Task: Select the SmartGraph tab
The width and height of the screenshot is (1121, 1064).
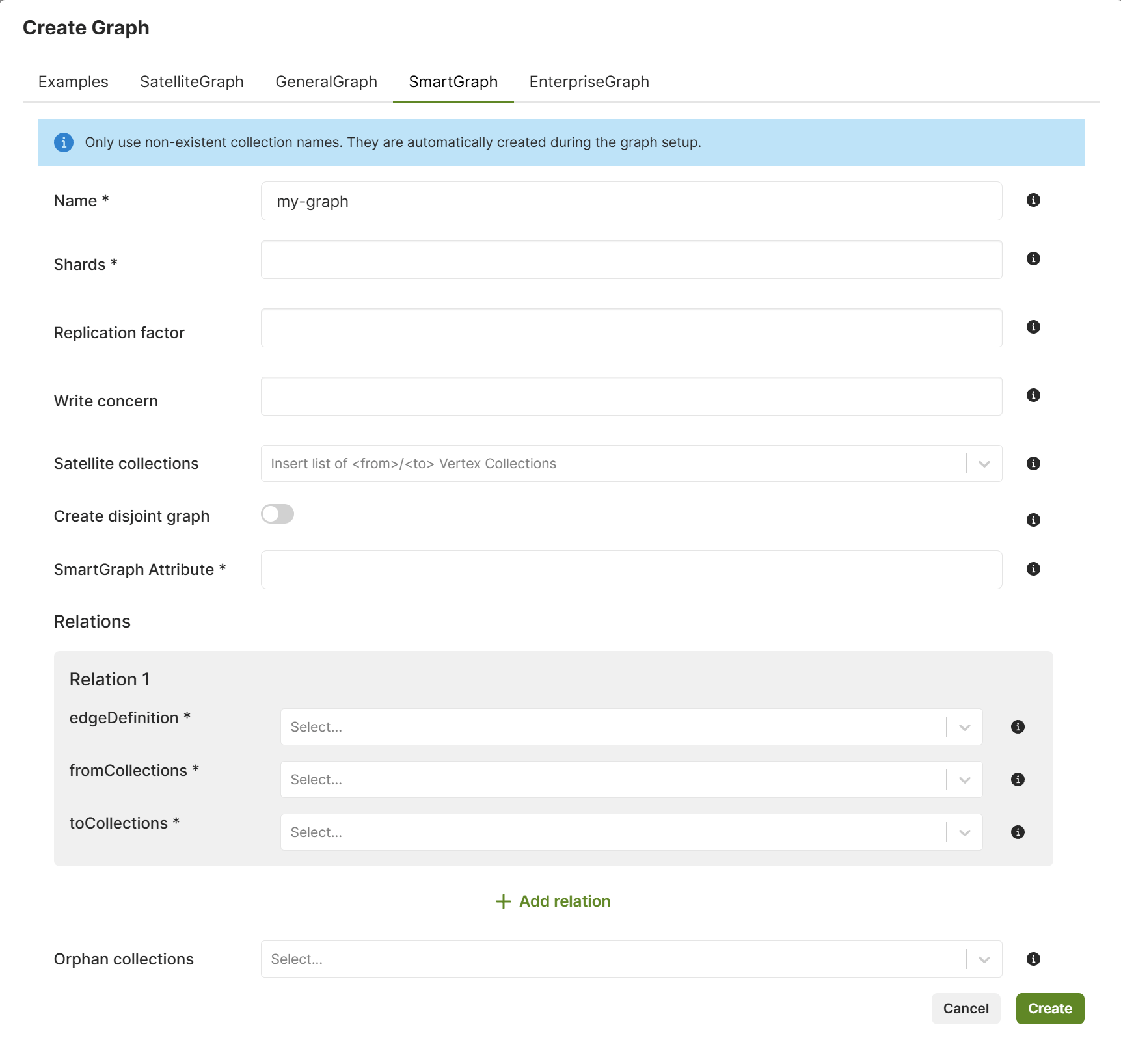Action: (453, 82)
